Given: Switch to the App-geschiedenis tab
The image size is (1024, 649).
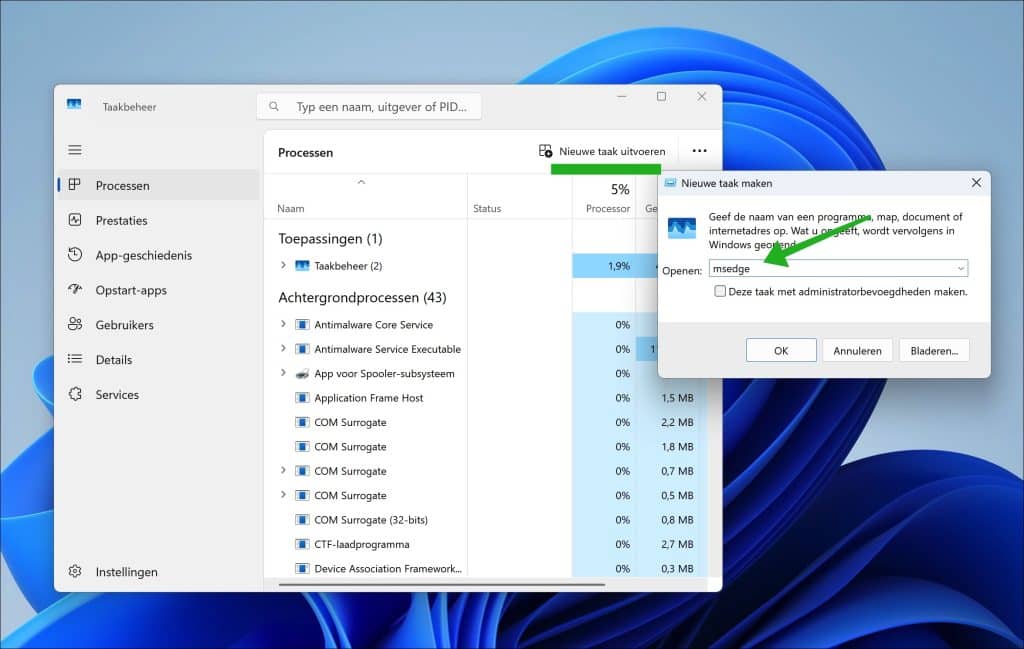Looking at the screenshot, I should tap(159, 255).
